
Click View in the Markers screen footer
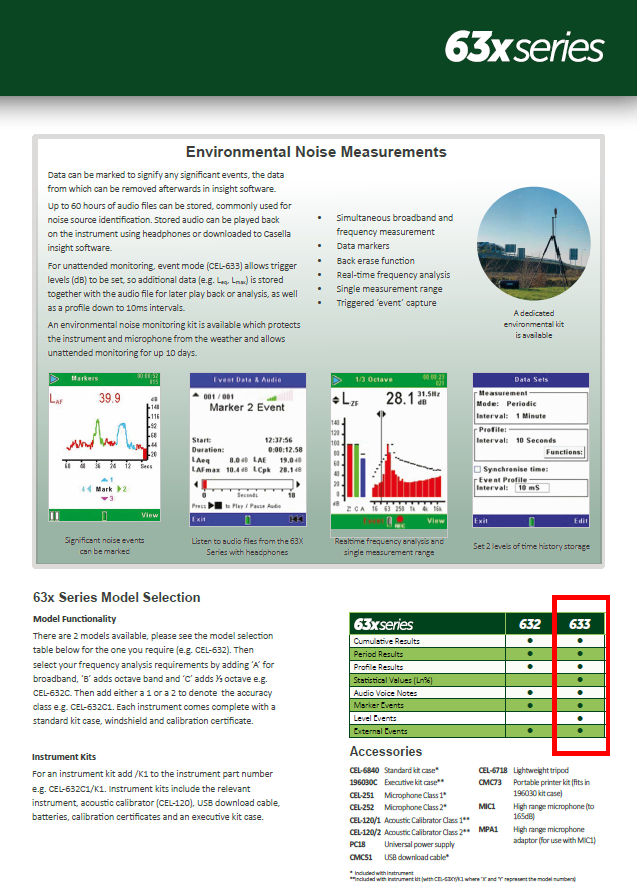point(150,515)
